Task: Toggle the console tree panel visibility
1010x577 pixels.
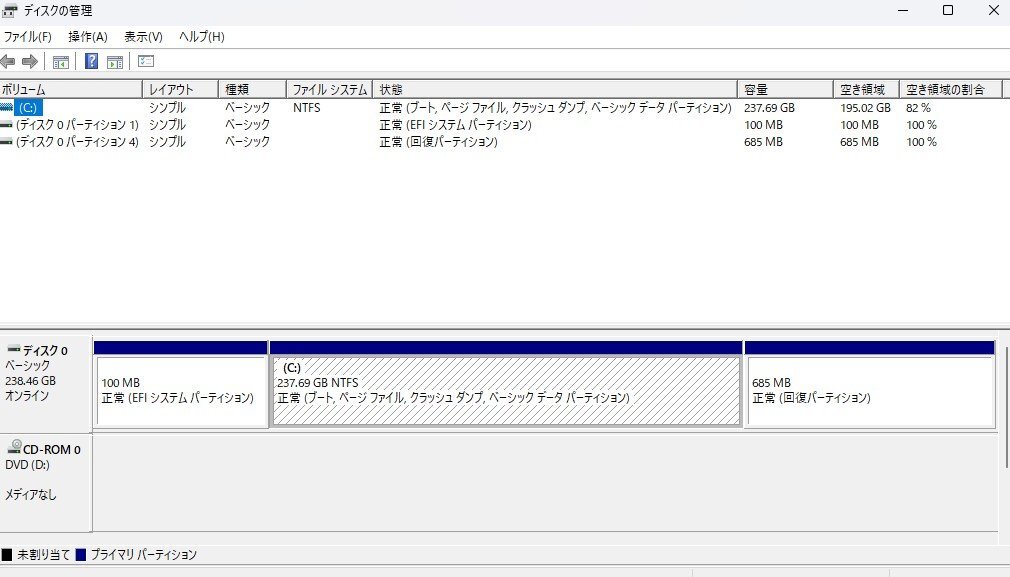Action: coord(61,61)
